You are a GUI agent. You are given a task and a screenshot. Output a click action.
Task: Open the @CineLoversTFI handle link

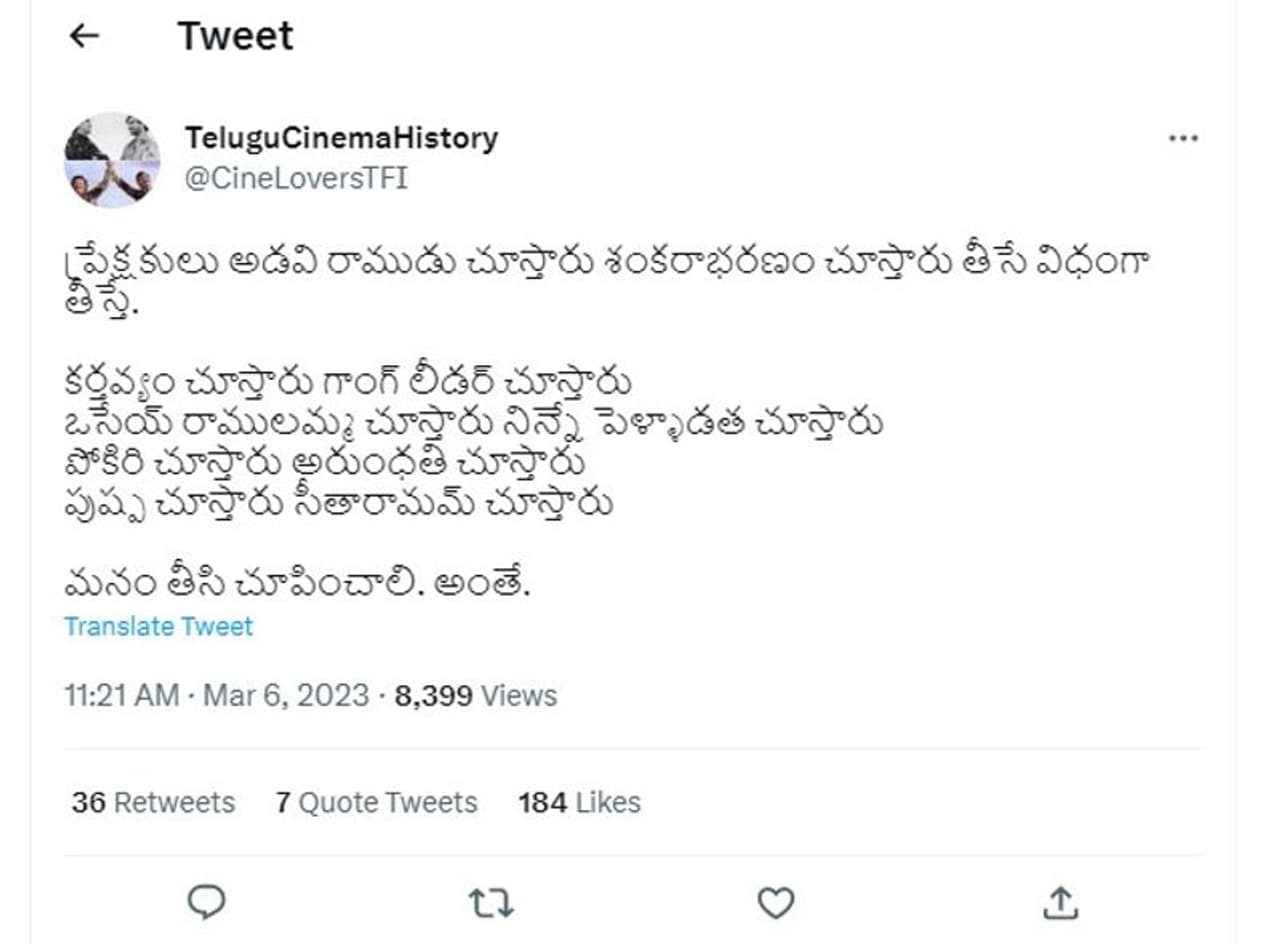point(296,179)
